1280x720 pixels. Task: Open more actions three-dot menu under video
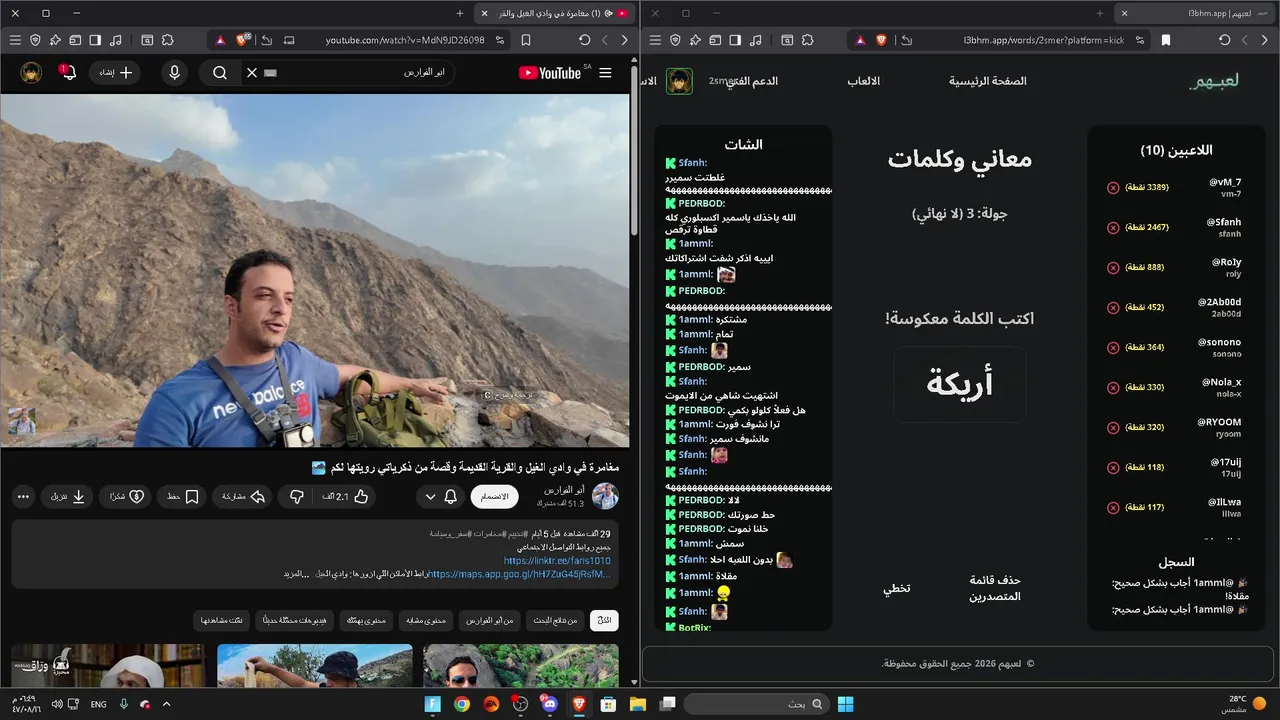(x=24, y=496)
